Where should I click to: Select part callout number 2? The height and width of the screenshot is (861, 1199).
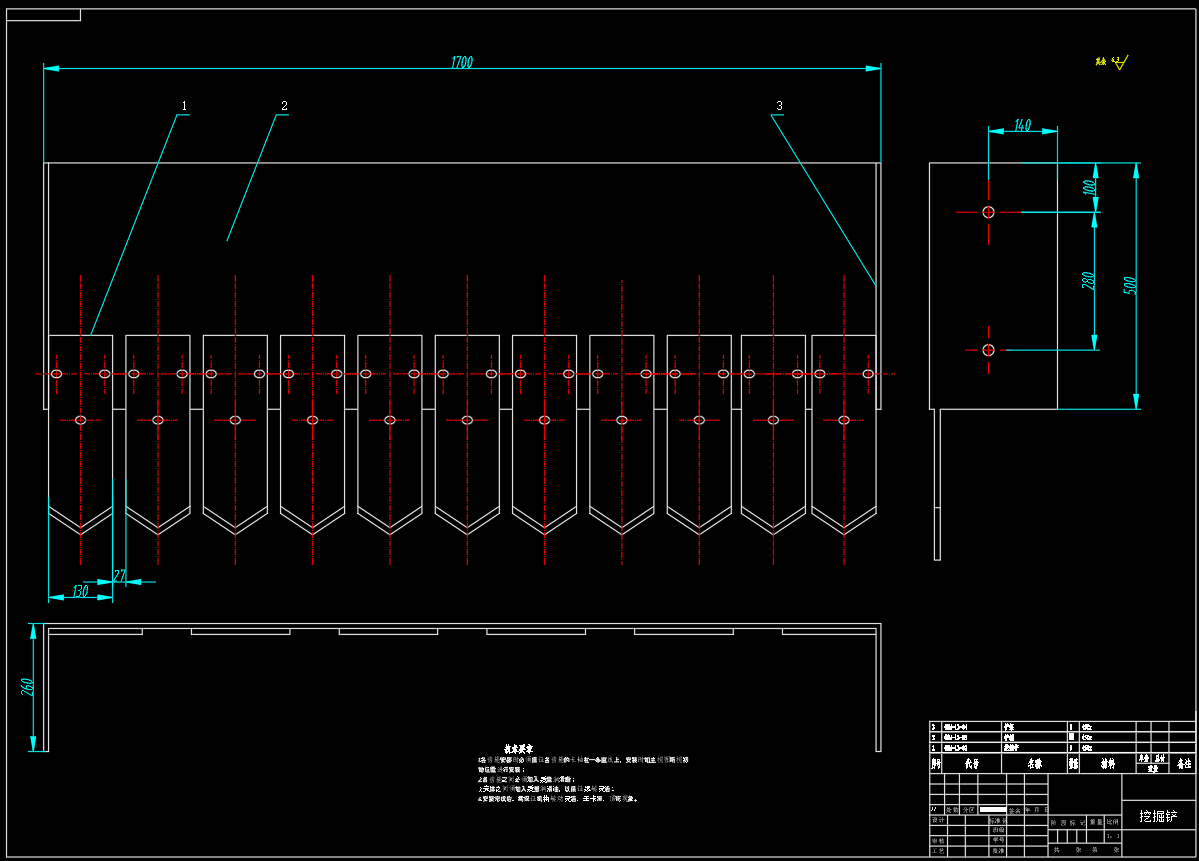click(x=284, y=106)
